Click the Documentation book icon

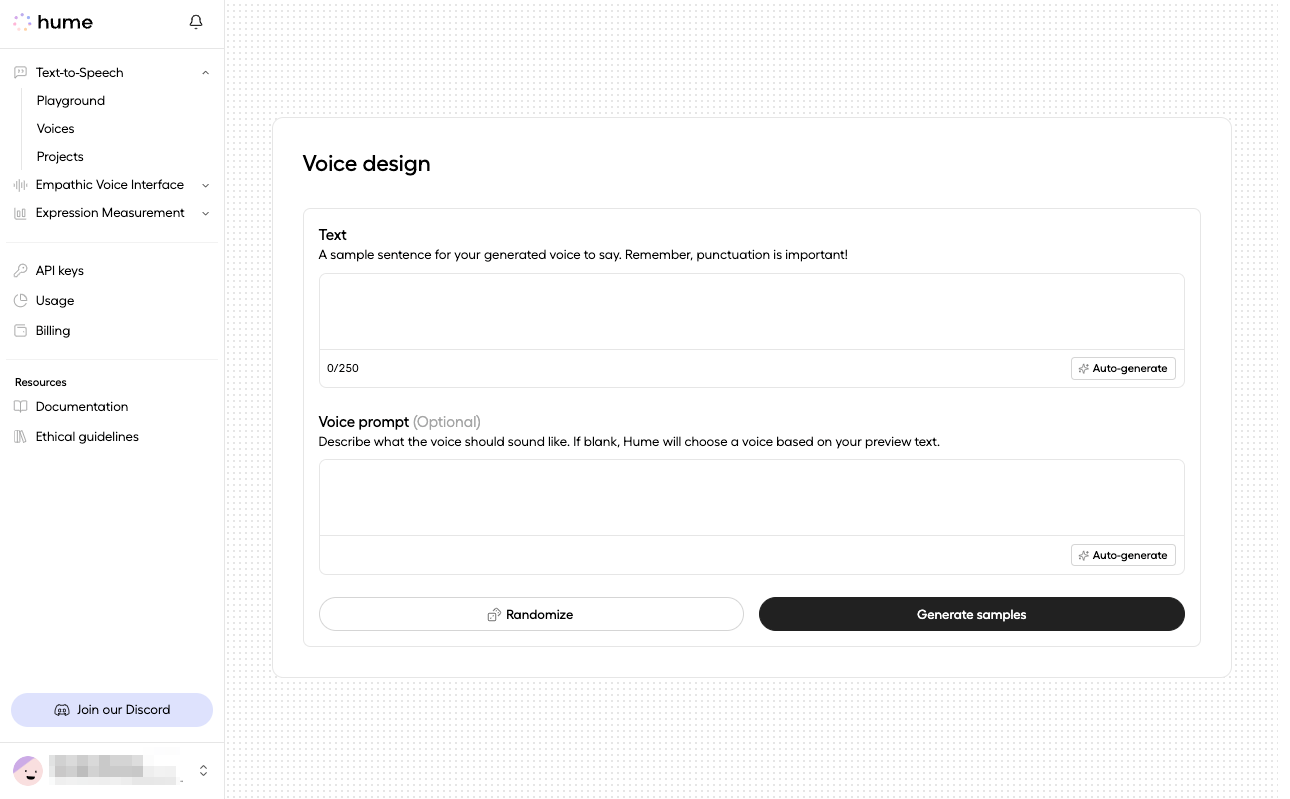[x=20, y=407]
